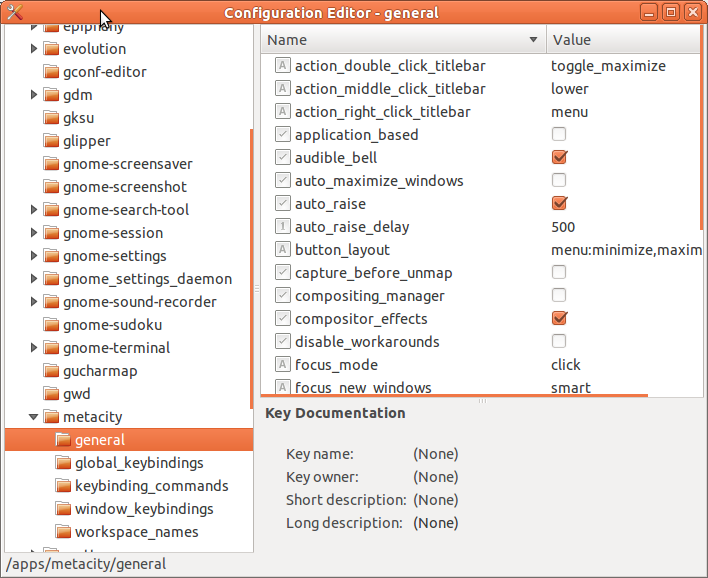Viewport: 708px width, 578px height.
Task: Click the toggle_maximize value
Action: coord(608,66)
